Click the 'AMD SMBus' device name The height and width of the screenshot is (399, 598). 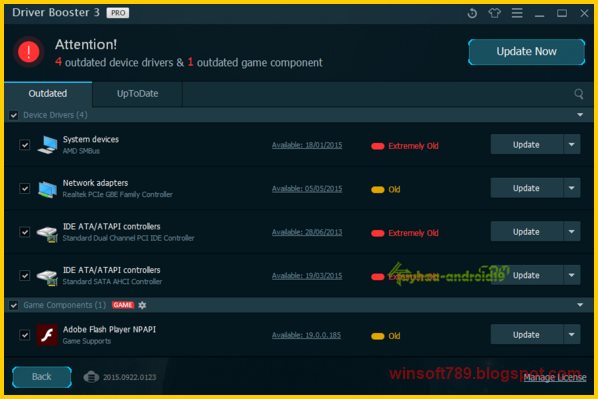(x=81, y=151)
